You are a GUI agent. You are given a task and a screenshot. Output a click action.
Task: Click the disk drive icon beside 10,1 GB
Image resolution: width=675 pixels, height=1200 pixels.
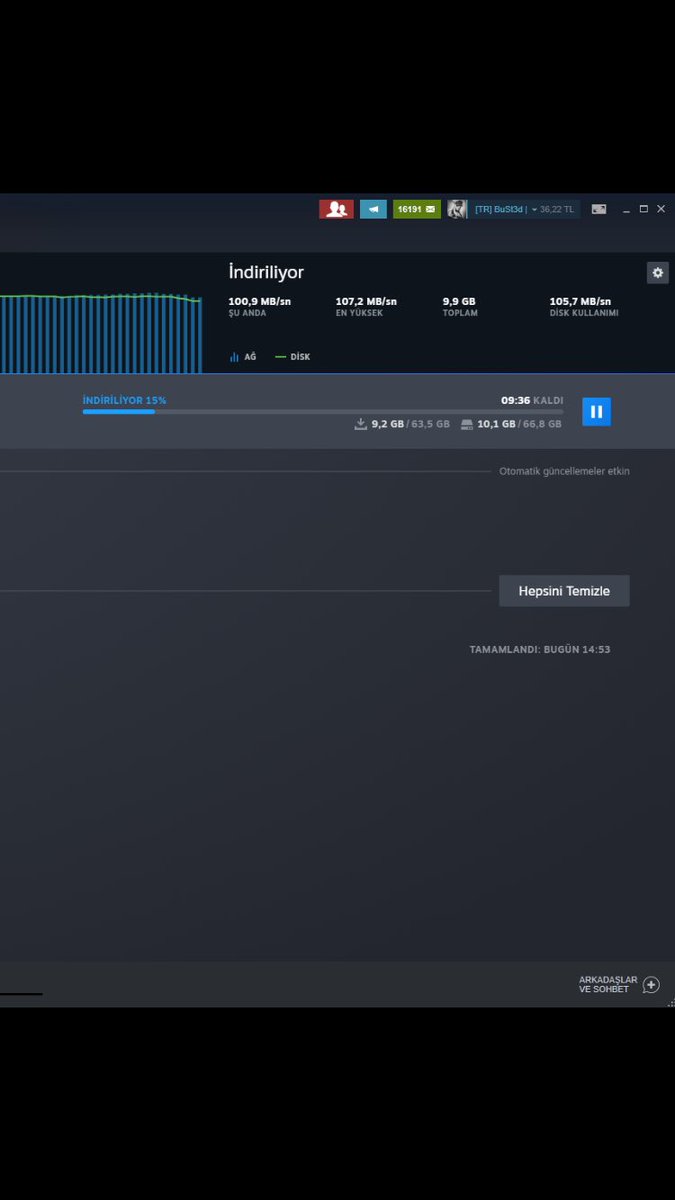point(467,424)
